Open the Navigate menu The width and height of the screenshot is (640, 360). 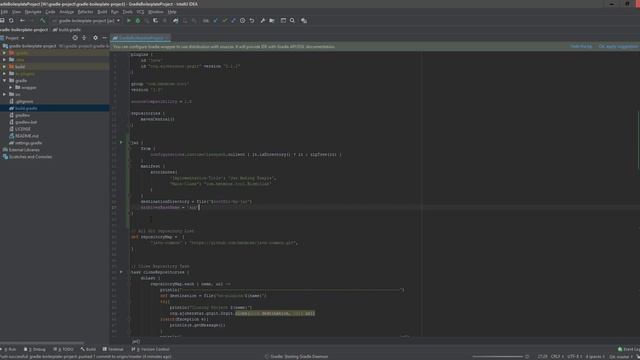tap(33, 12)
